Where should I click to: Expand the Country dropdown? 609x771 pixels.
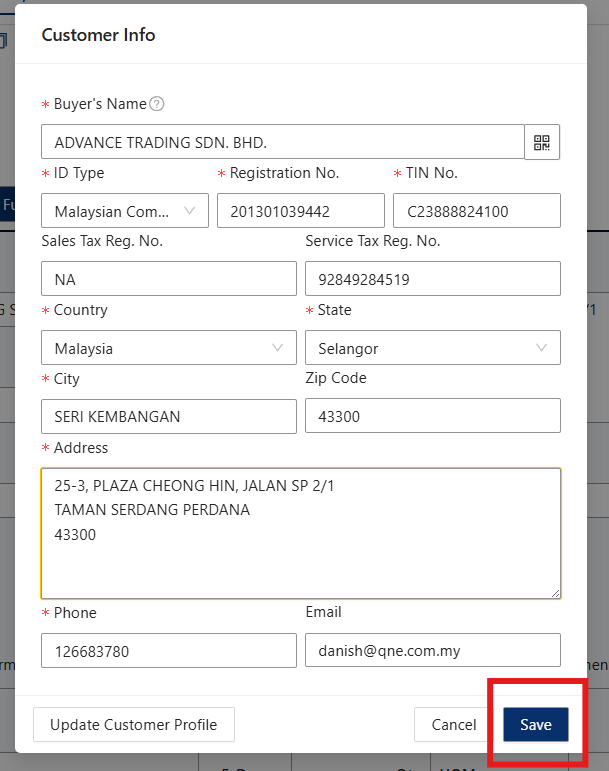[x=168, y=348]
